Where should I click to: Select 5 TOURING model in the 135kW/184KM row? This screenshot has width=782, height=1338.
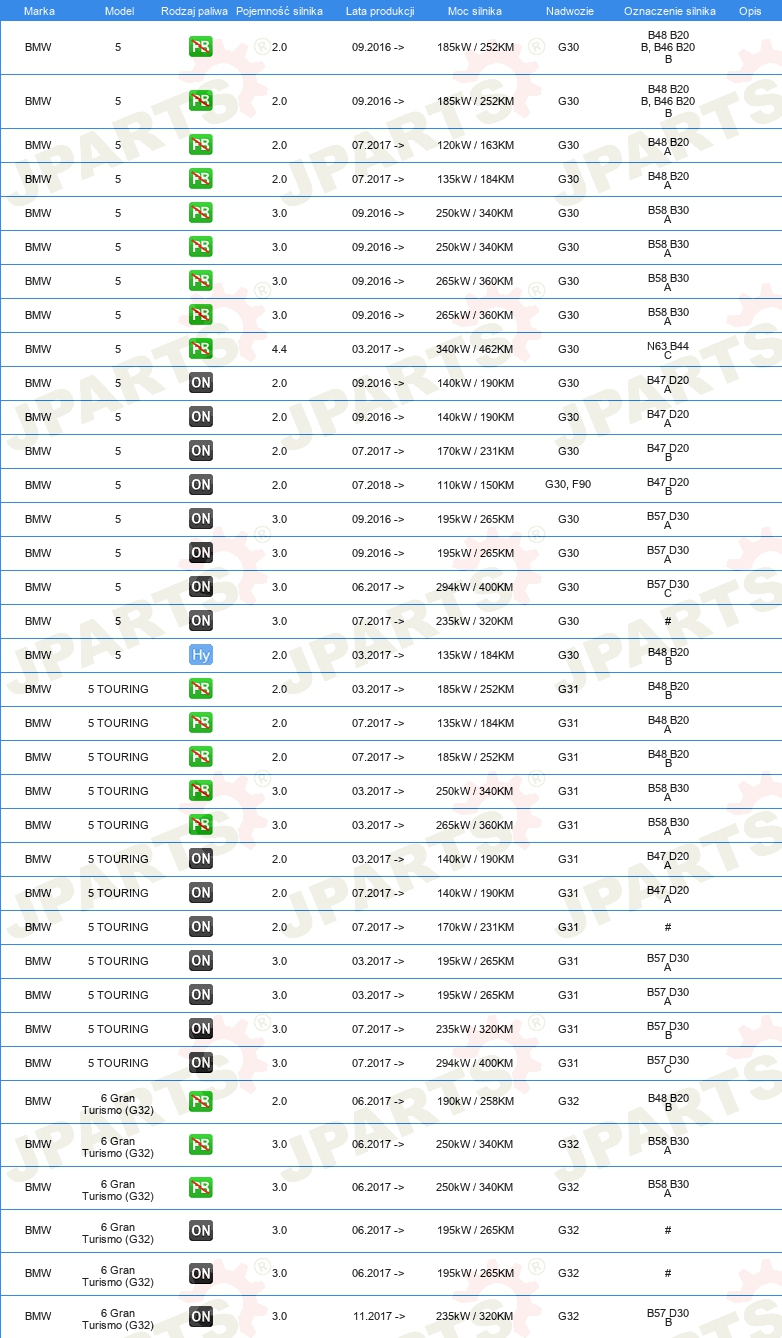[x=118, y=723]
